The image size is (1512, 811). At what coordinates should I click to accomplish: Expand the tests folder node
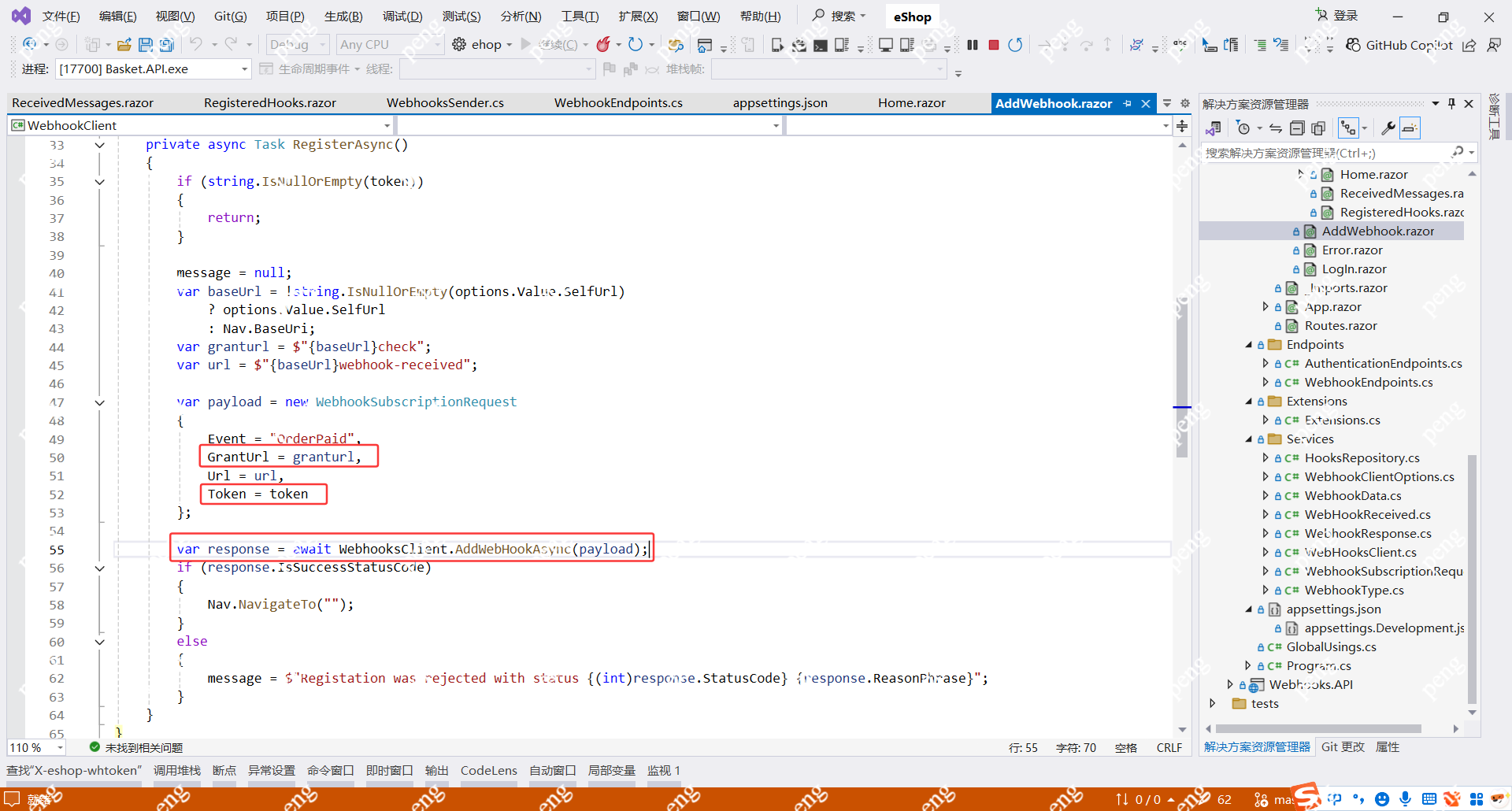[x=1212, y=703]
